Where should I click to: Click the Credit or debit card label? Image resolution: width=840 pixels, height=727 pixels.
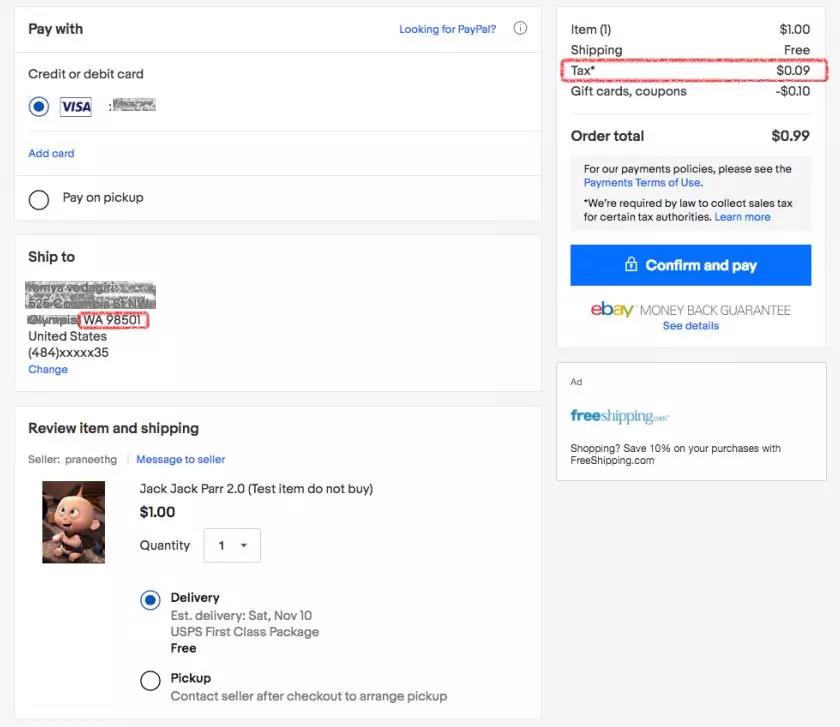coord(86,74)
